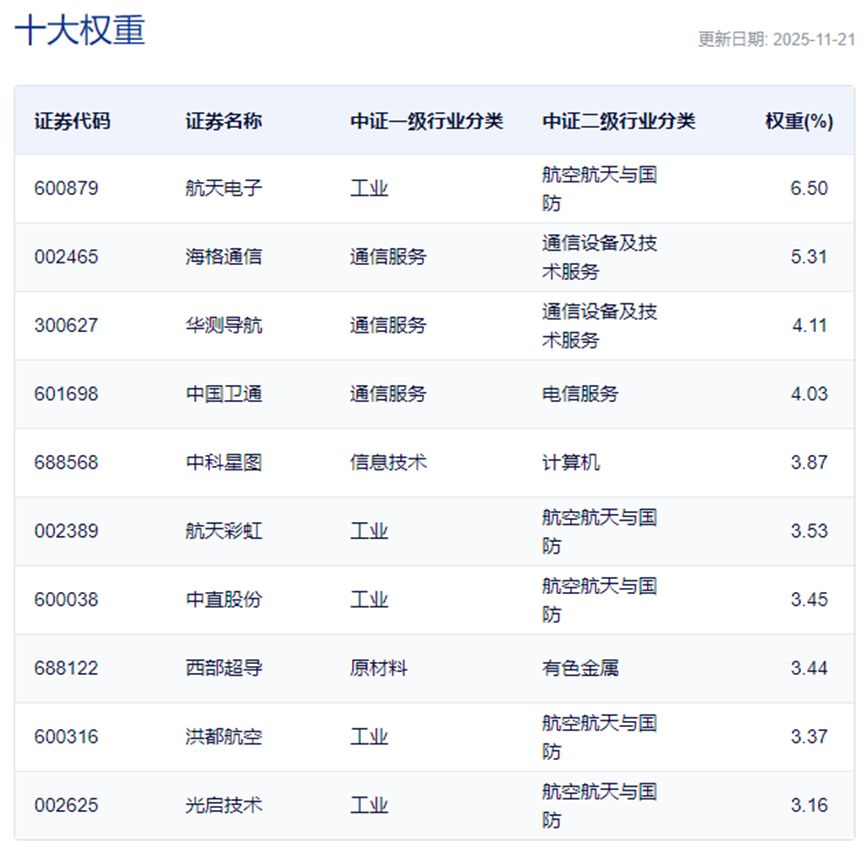Click the 中证二级行业分类 column header
This screenshot has width=865, height=846.
pyautogui.click(x=618, y=121)
